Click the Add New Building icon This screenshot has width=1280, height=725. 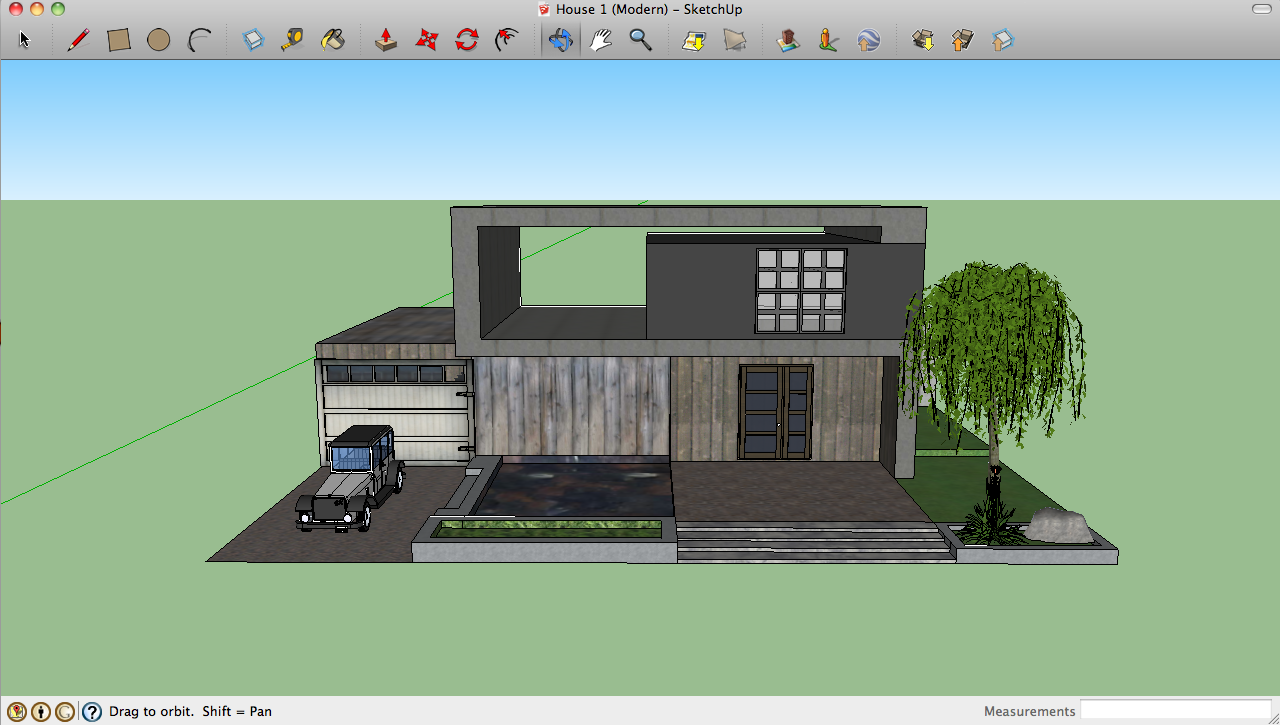tap(788, 40)
